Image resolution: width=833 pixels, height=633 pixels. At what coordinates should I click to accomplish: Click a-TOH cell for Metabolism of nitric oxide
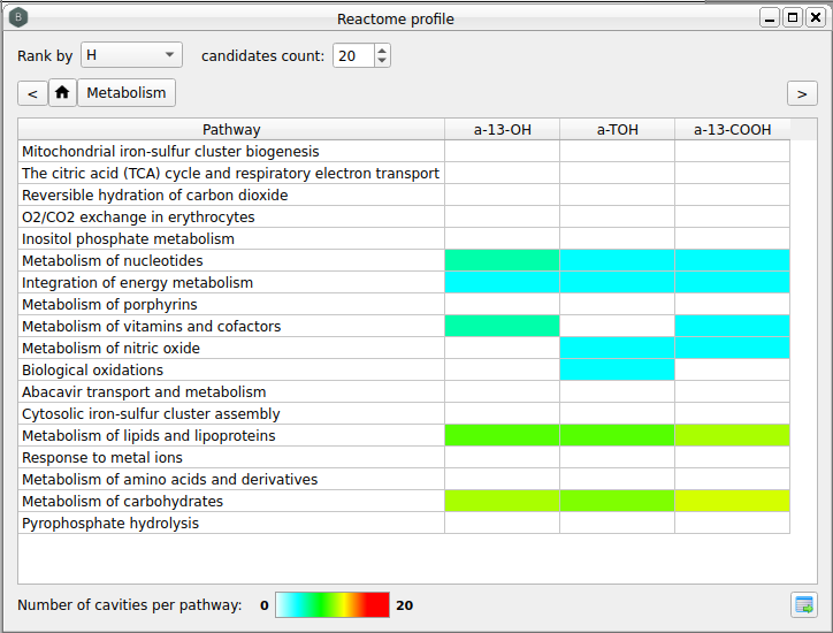(617, 348)
